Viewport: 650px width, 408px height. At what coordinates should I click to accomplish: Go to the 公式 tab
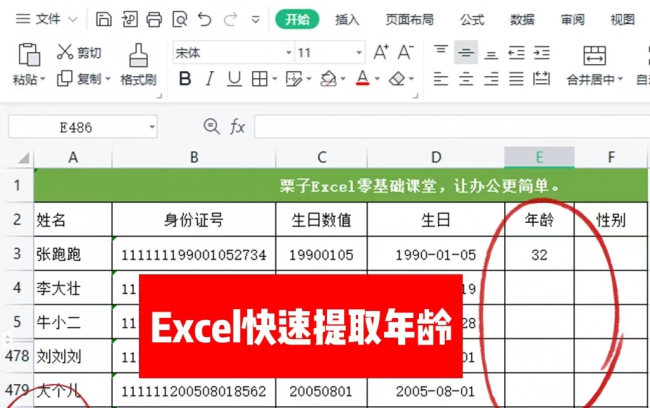tap(472, 19)
